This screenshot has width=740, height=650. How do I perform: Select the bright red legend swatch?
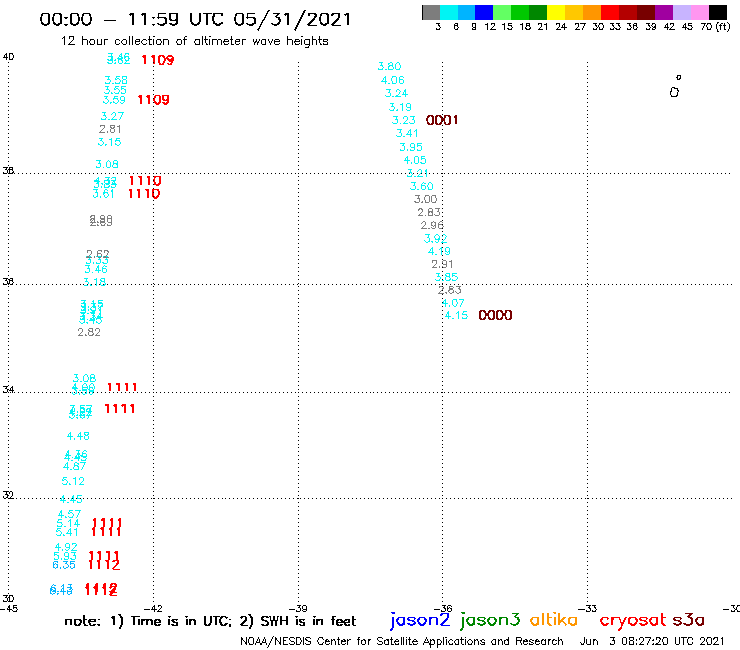click(610, 12)
